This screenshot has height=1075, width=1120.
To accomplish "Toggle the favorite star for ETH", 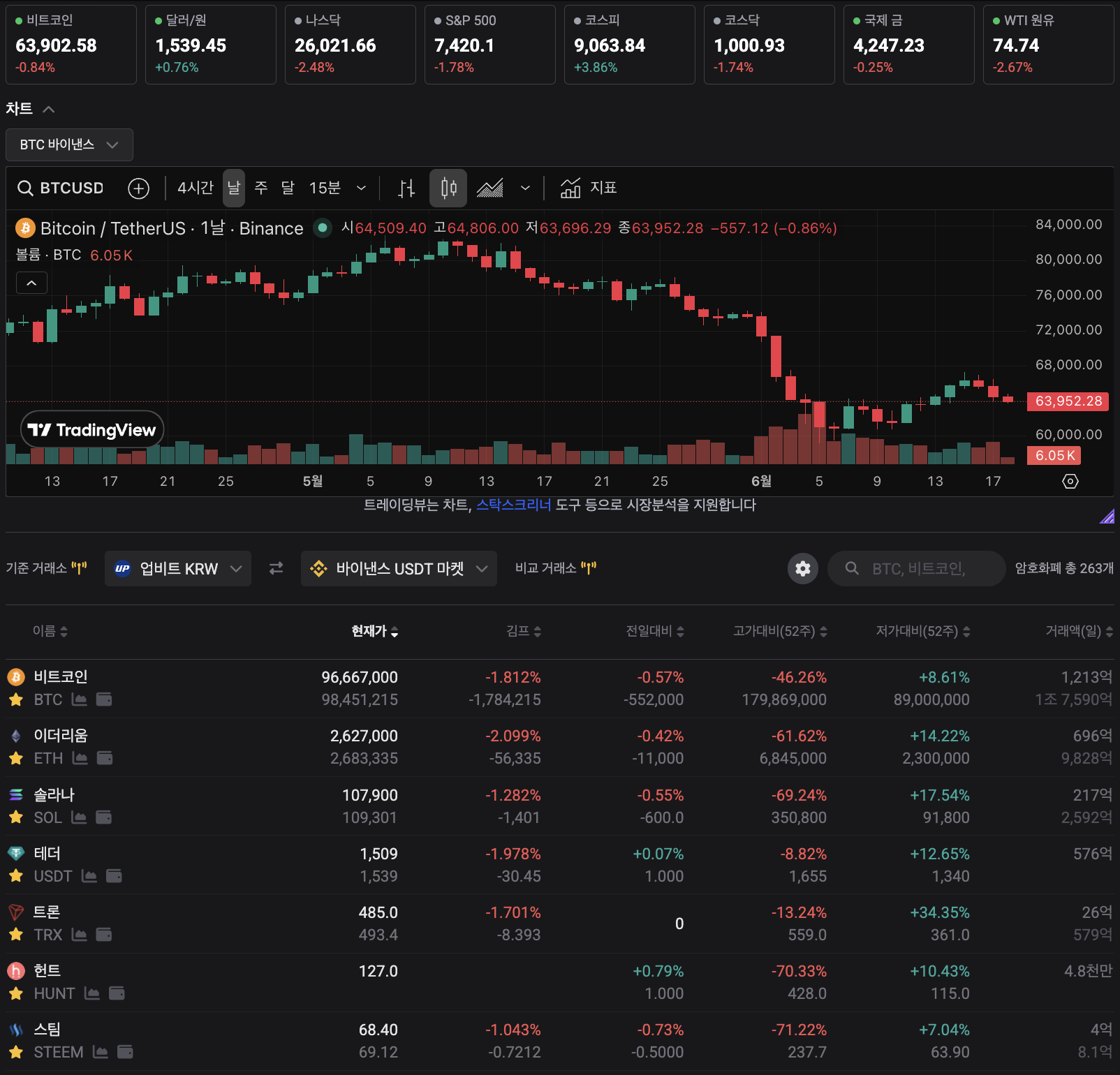I will (16, 758).
